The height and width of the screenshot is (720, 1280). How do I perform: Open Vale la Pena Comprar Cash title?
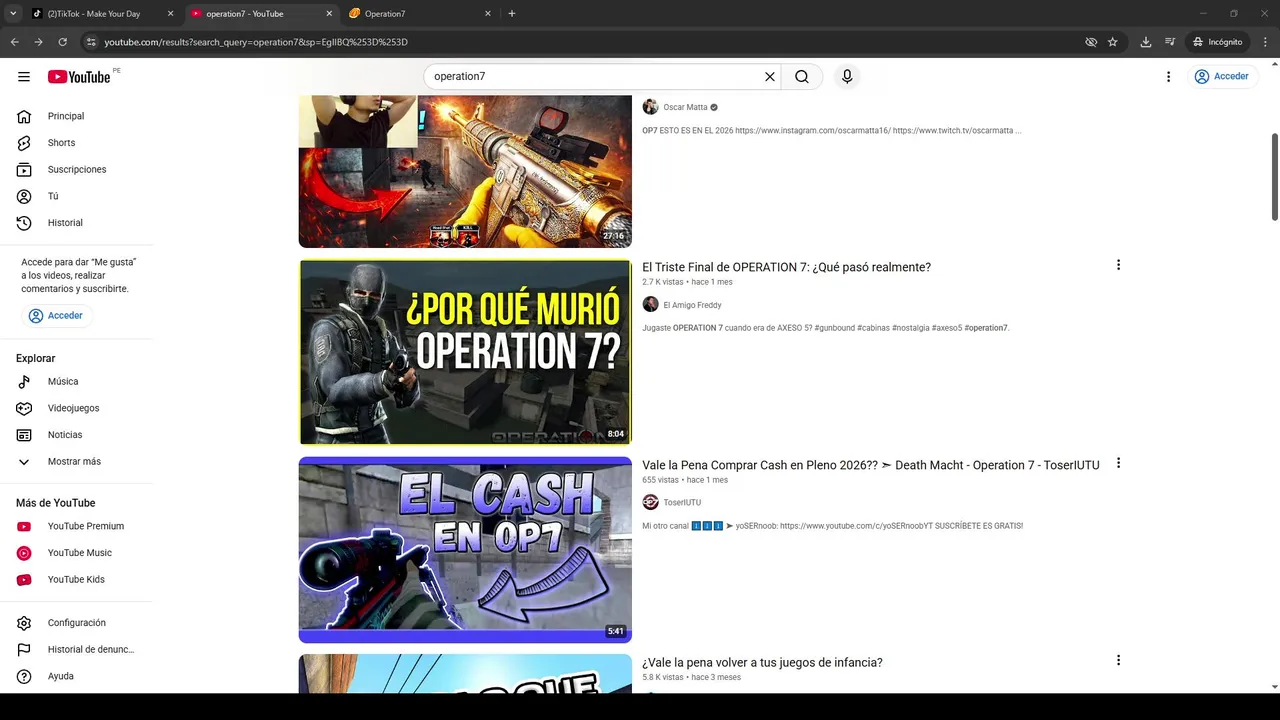point(870,465)
